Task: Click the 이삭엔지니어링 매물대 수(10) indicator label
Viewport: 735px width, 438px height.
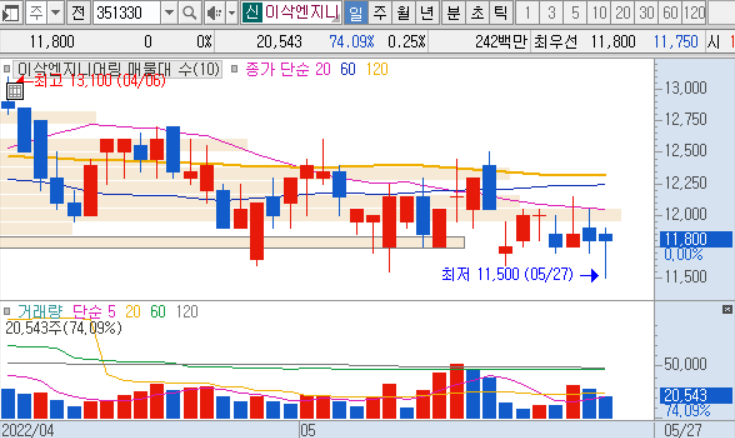Action: coord(118,69)
